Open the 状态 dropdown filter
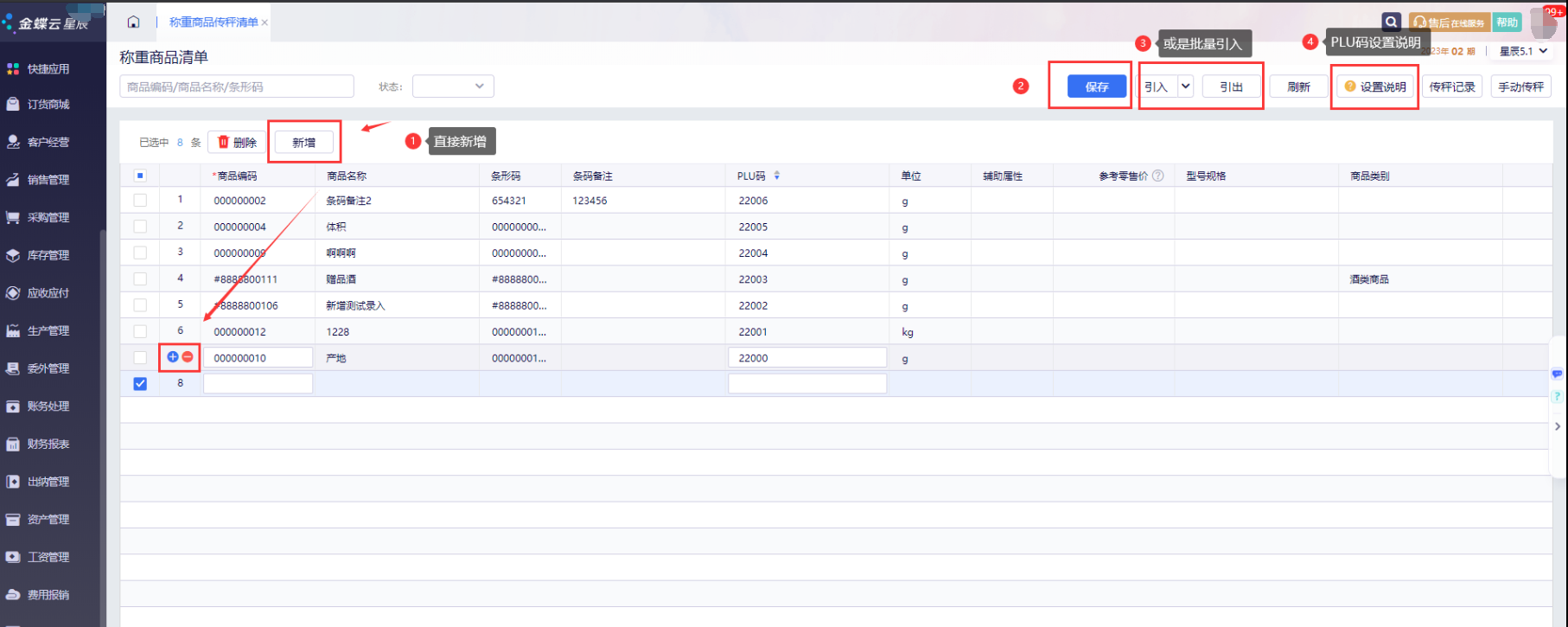1568x627 pixels. point(453,86)
